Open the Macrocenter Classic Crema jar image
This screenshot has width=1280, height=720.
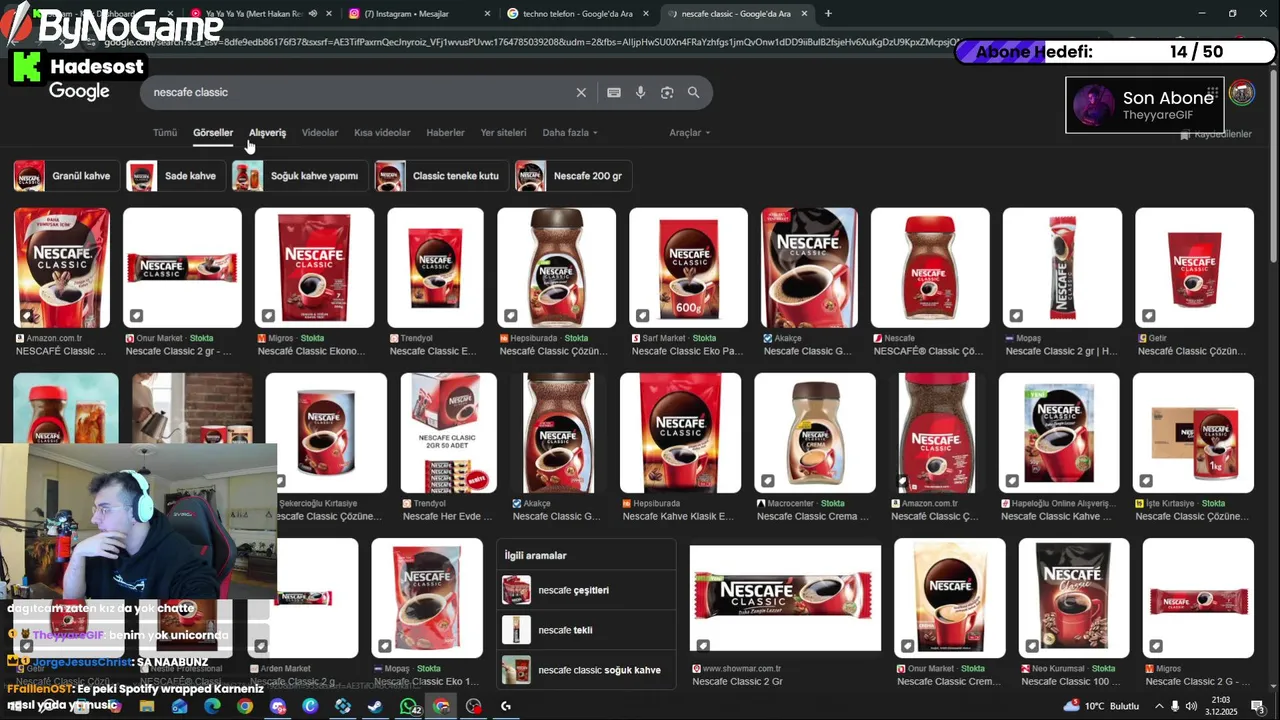pos(815,433)
